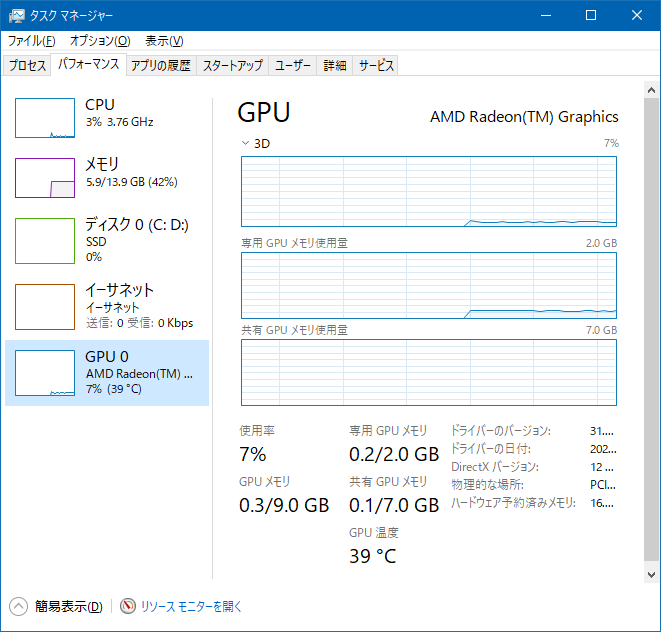Go to the ユーザー tab

293,65
